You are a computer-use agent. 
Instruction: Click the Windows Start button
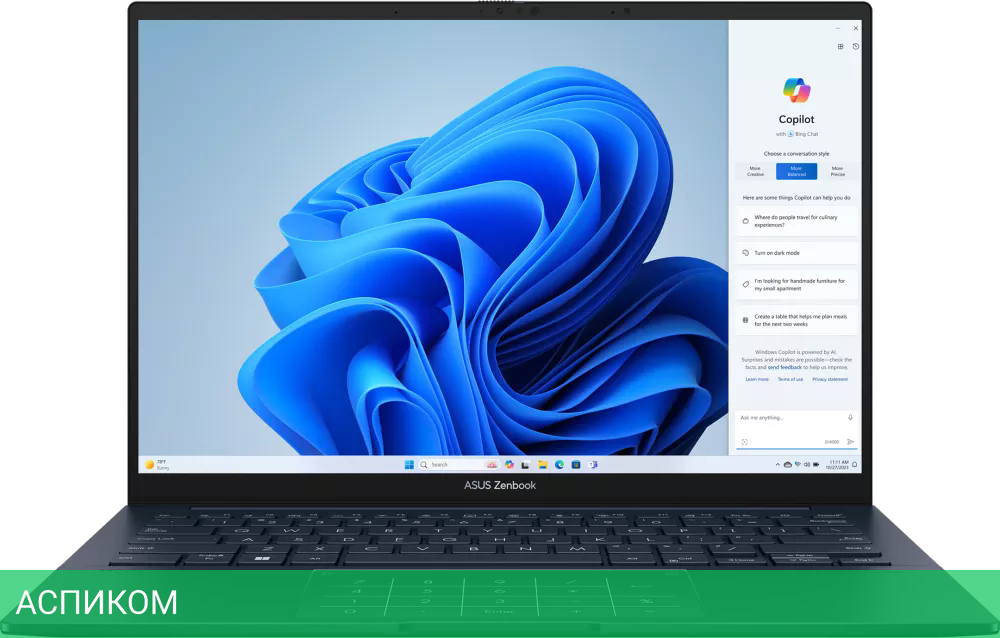click(x=409, y=464)
